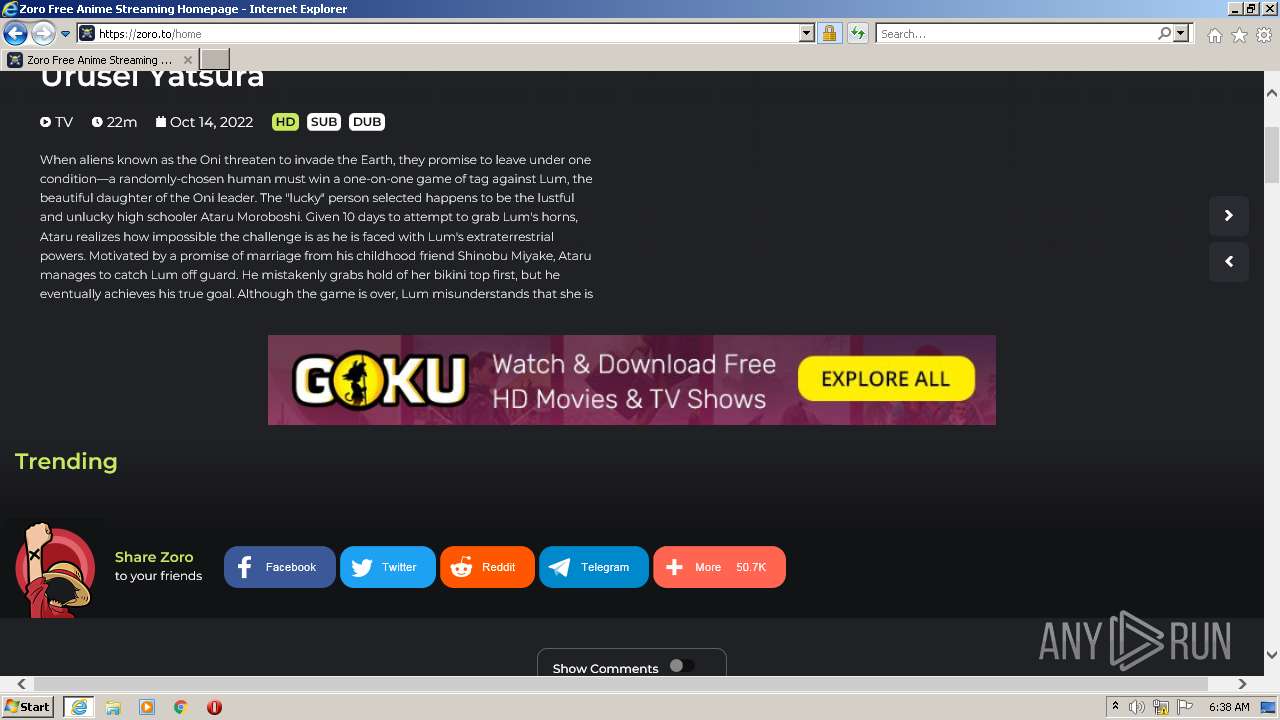1280x720 pixels.
Task: Open More sharing options
Action: (719, 567)
